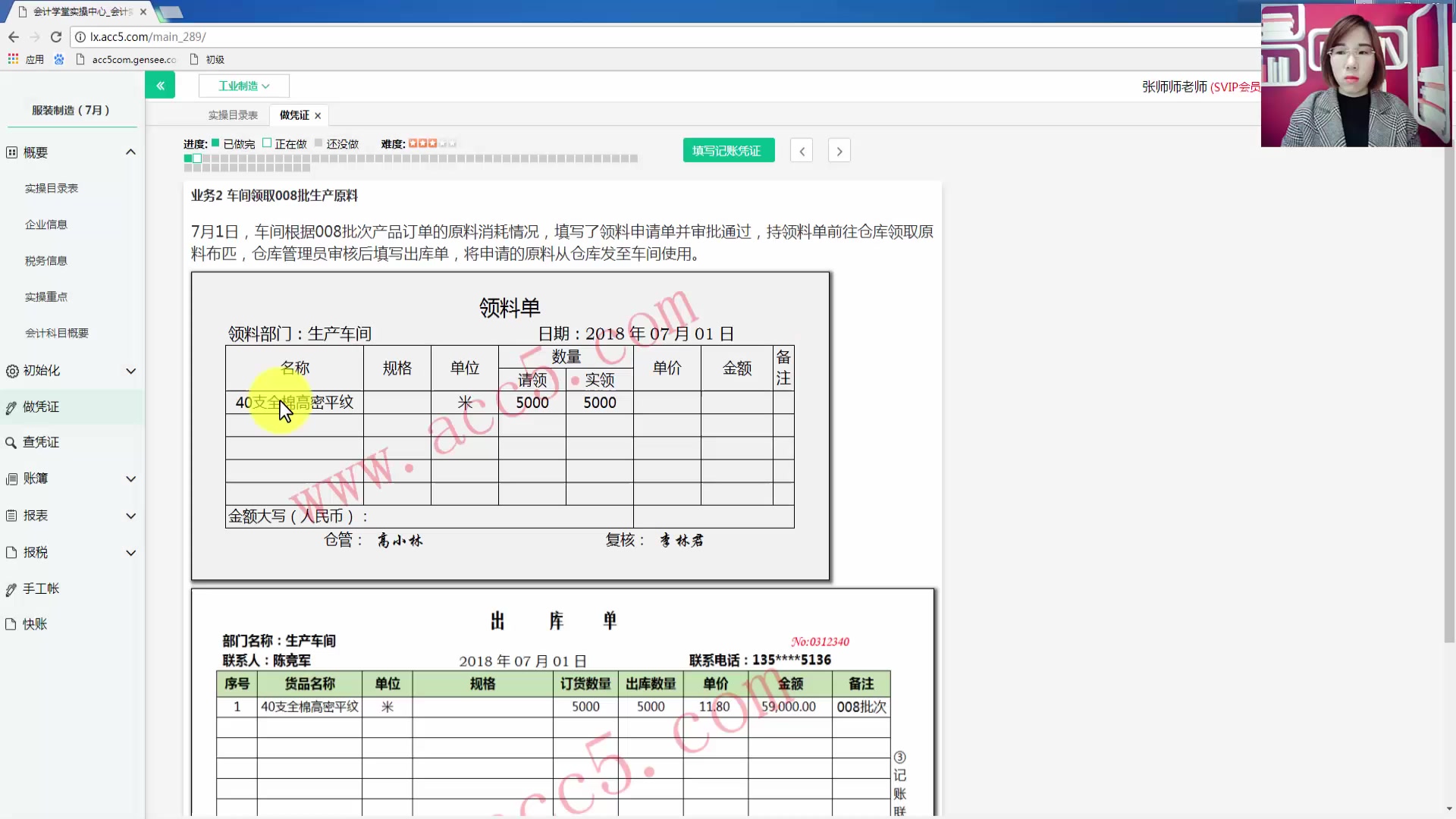Click the 报表 report icon
The height and width of the screenshot is (819, 1456).
[11, 515]
